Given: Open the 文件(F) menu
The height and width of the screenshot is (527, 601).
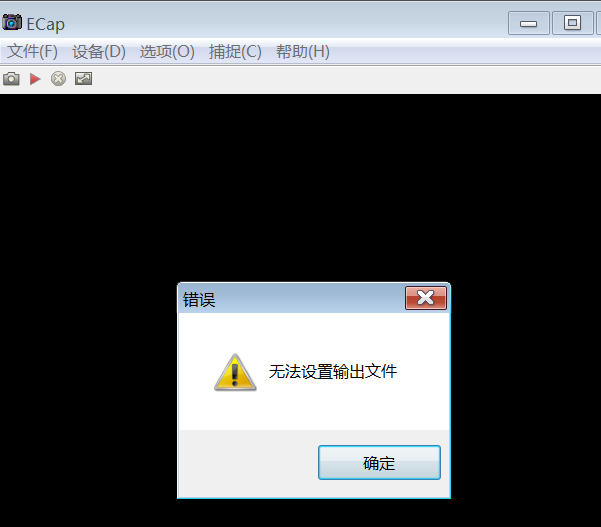Looking at the screenshot, I should click(x=33, y=52).
